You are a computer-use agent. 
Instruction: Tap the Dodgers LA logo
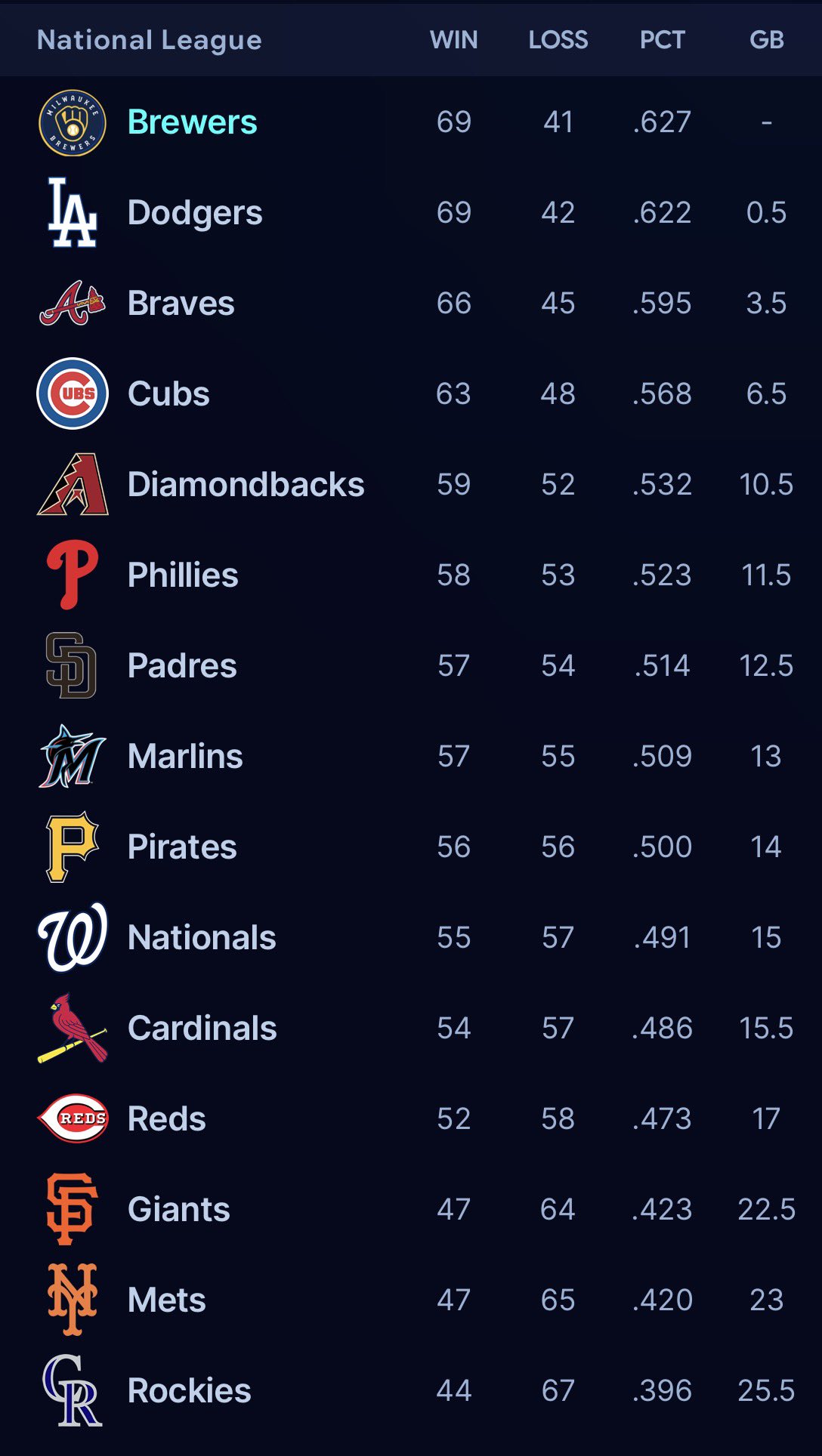tap(72, 213)
